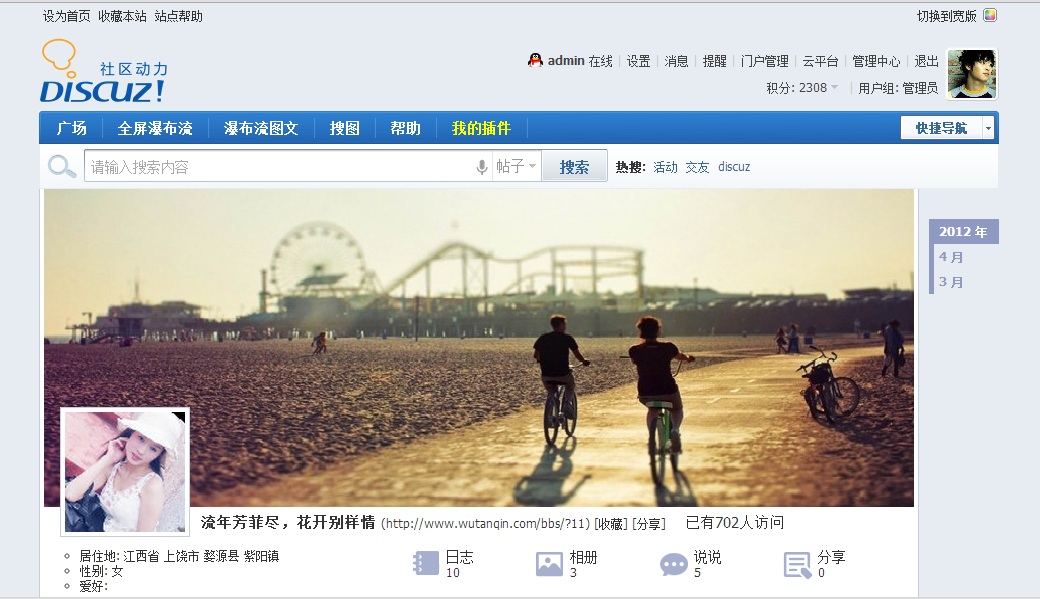Open the profile photo of the girl

125,471
